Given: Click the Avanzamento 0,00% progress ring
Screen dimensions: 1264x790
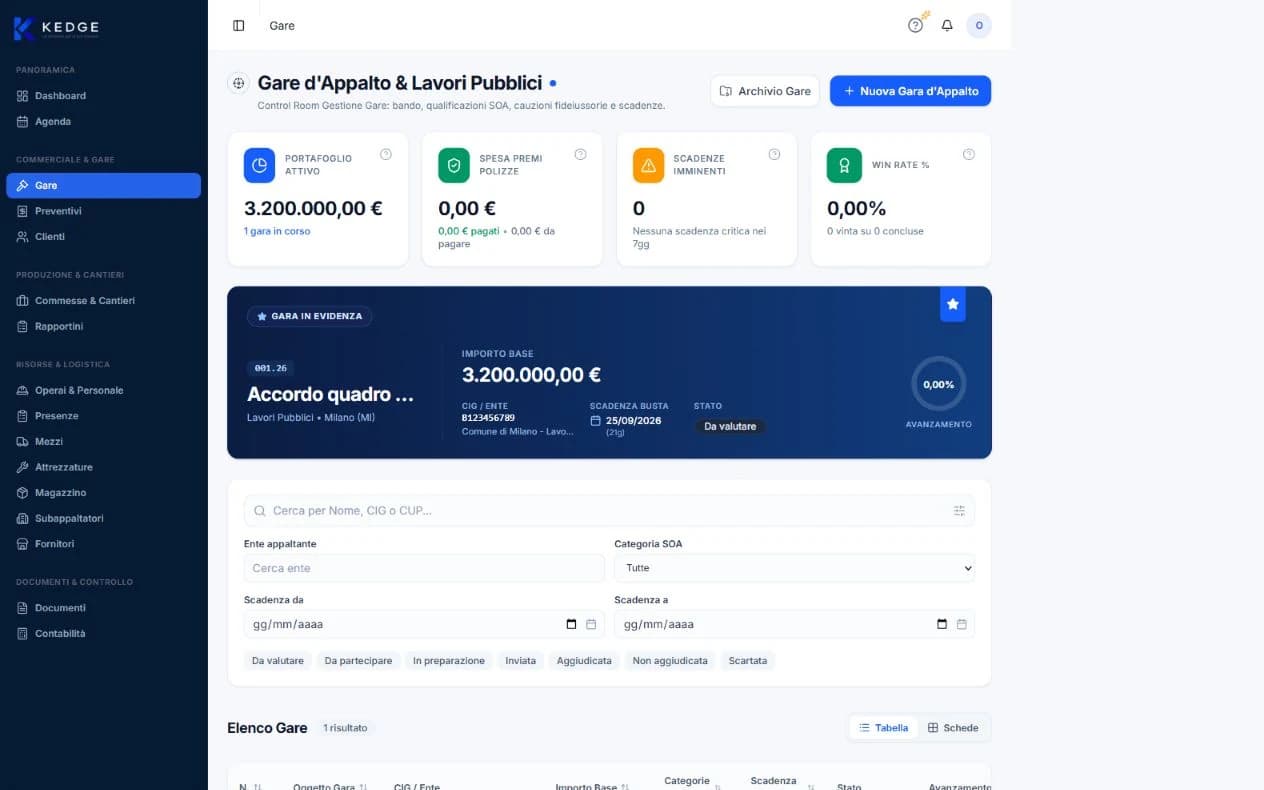Looking at the screenshot, I should [x=938, y=384].
